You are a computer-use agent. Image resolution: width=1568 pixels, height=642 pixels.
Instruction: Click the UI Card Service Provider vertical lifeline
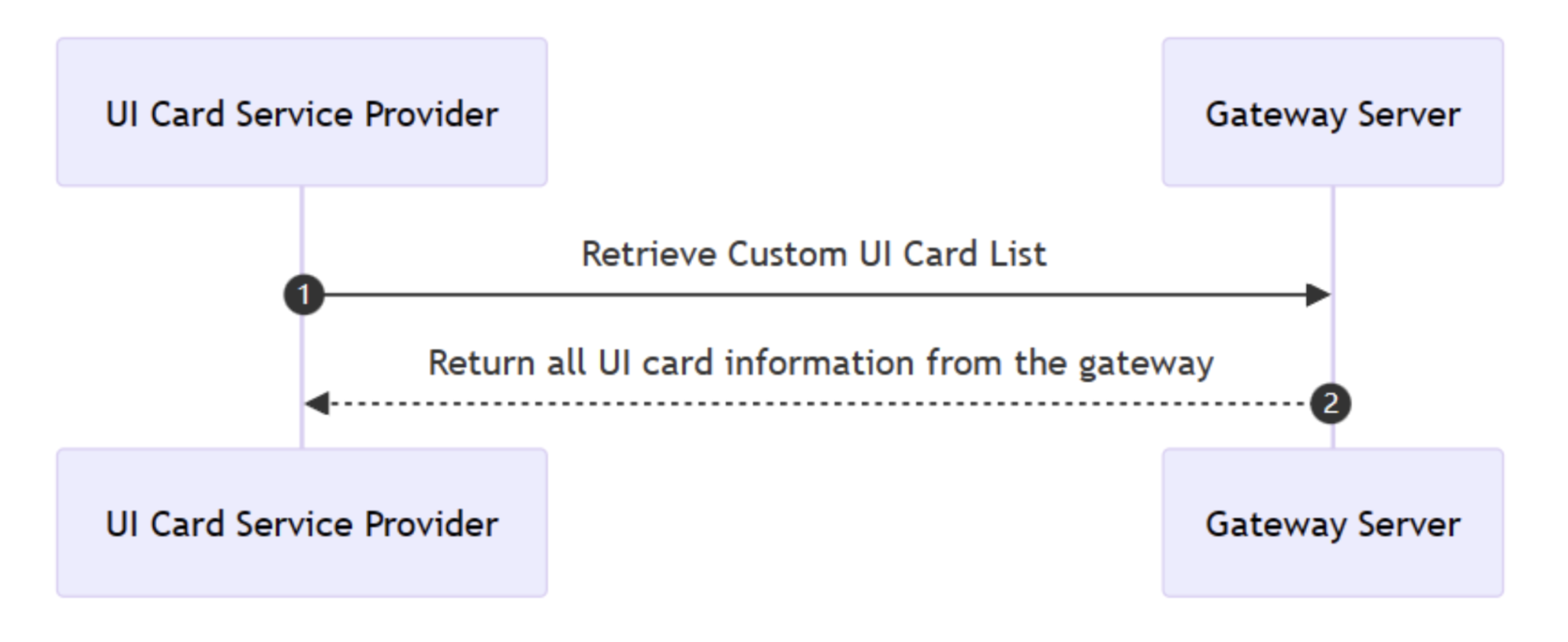302,230
